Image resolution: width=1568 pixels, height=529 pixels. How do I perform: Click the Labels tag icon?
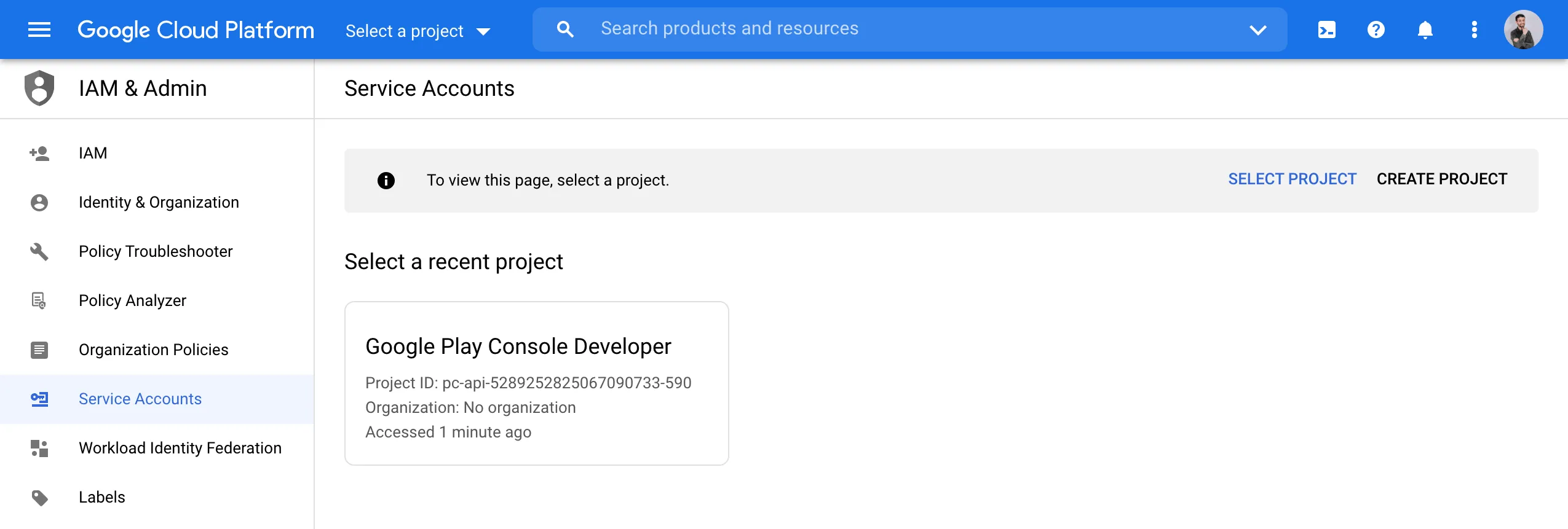tap(39, 497)
